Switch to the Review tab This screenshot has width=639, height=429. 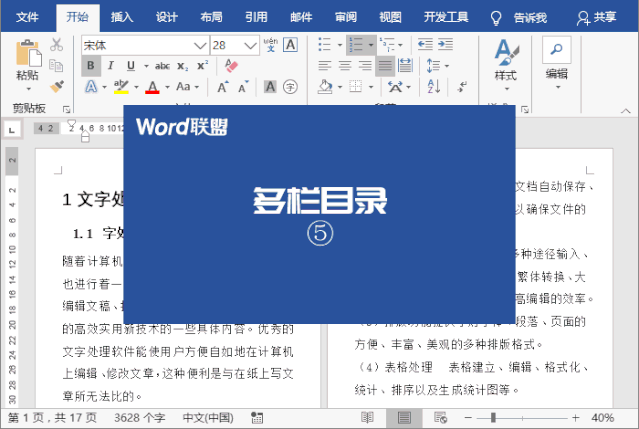pos(346,17)
